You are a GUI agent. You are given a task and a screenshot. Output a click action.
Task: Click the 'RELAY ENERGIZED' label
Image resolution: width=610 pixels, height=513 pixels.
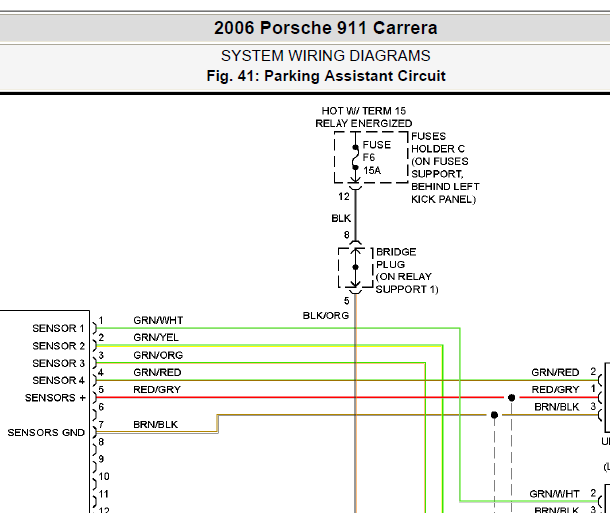[364, 123]
